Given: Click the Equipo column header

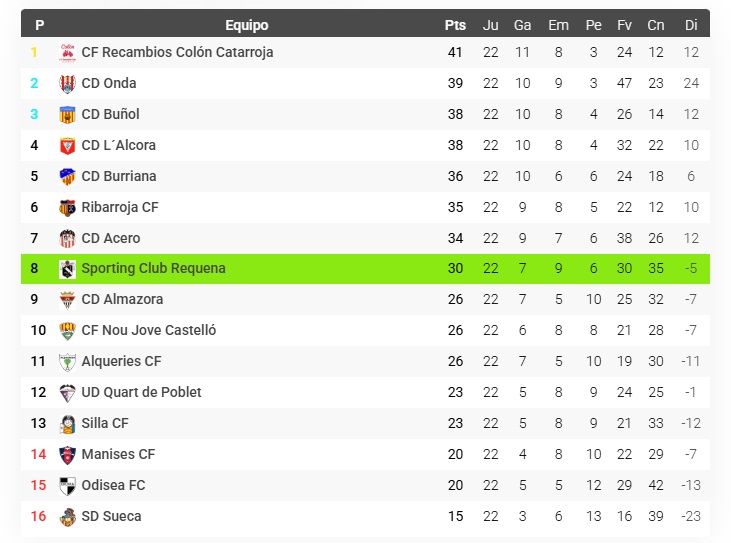Looking at the screenshot, I should point(246,25).
